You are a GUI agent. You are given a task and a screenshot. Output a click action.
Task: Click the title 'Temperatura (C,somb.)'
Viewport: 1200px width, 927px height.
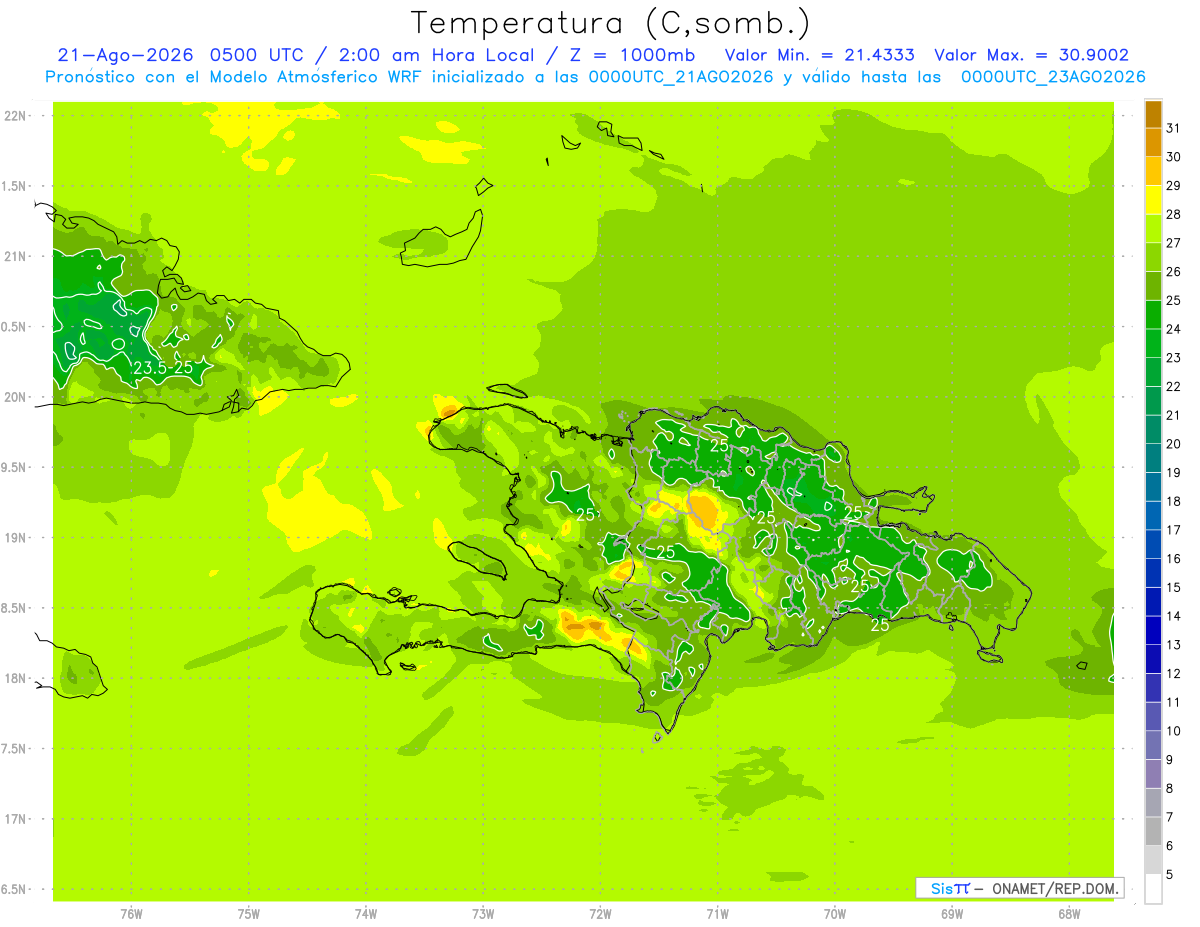tap(611, 22)
